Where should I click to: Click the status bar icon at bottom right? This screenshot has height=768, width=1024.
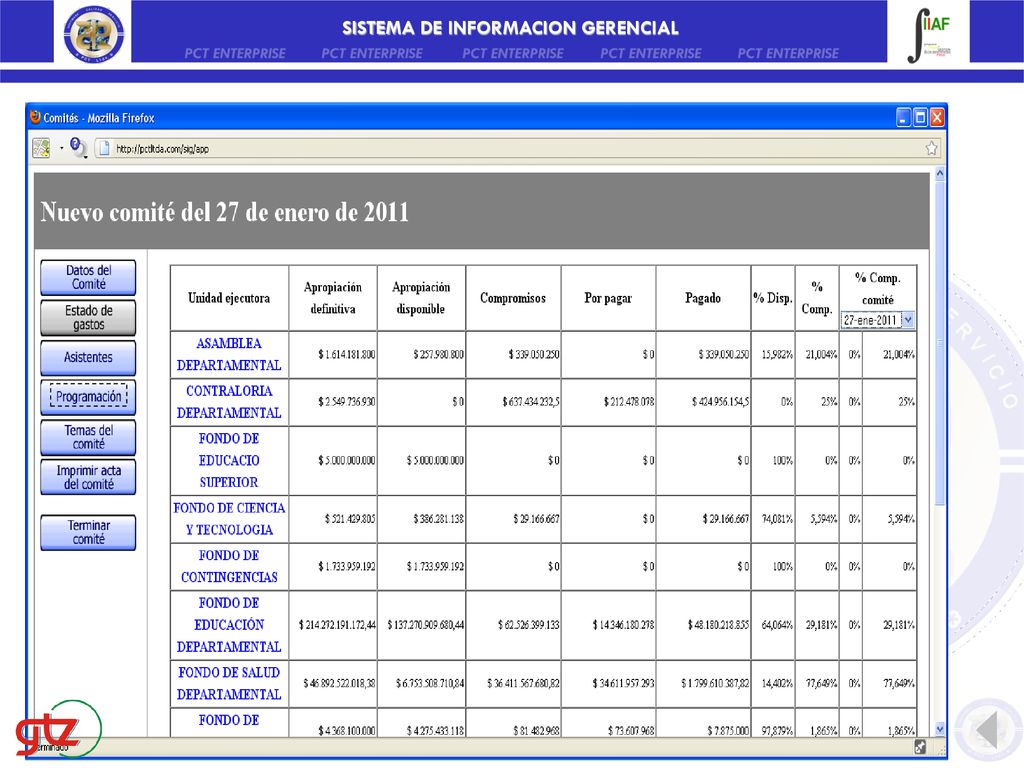[920, 747]
